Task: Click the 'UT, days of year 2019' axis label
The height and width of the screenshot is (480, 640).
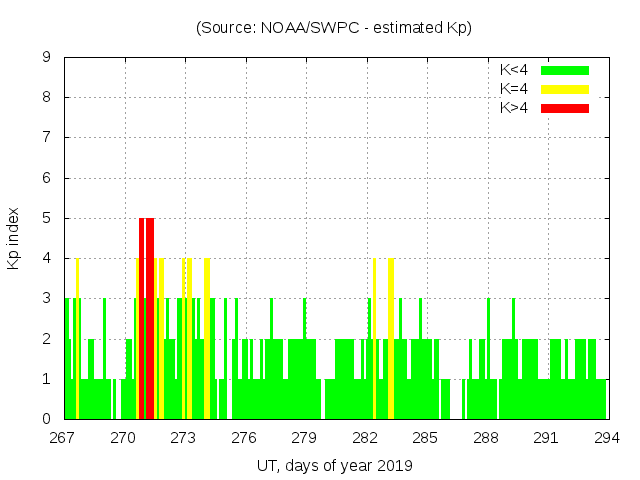Action: click(x=334, y=465)
